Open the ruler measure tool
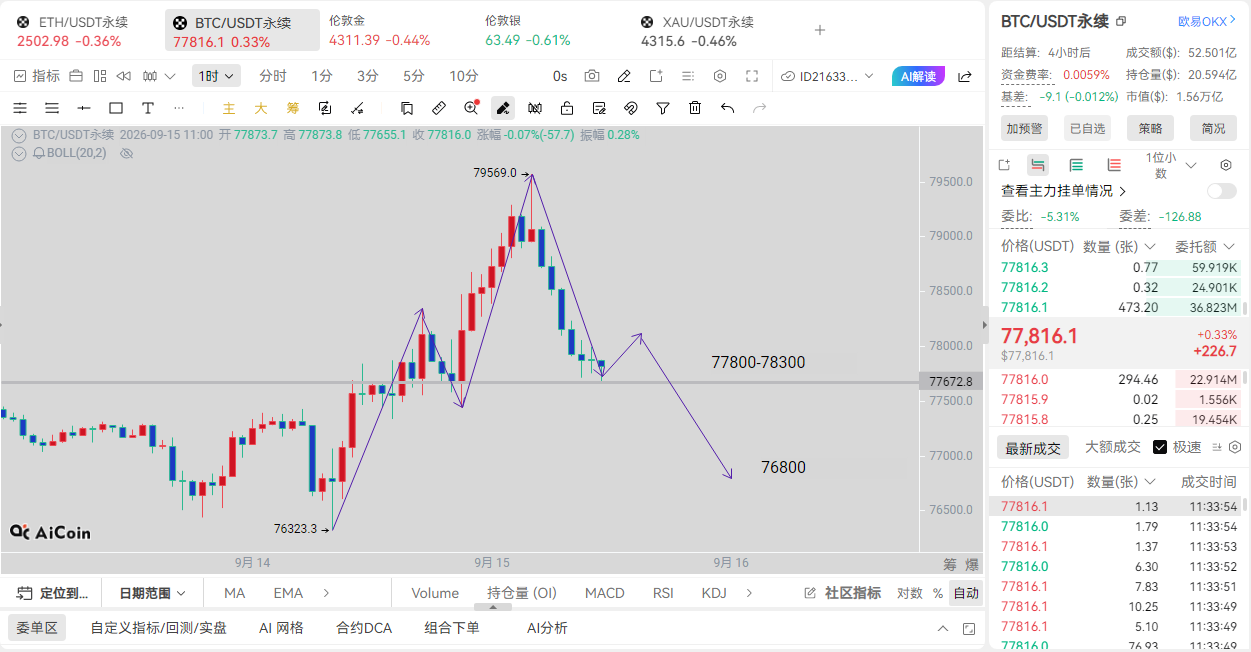 coord(439,108)
